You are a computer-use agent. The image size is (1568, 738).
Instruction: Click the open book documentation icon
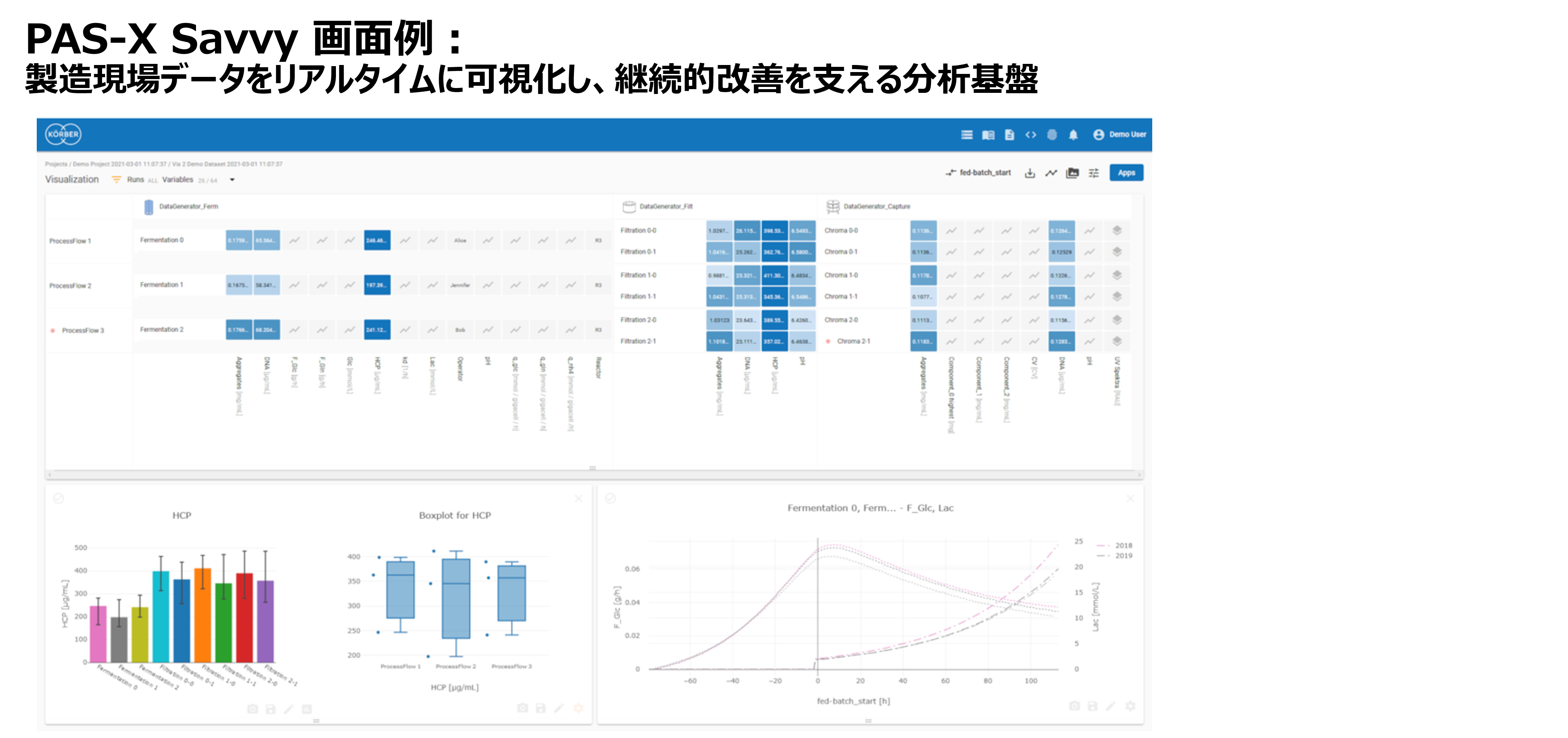pos(988,134)
